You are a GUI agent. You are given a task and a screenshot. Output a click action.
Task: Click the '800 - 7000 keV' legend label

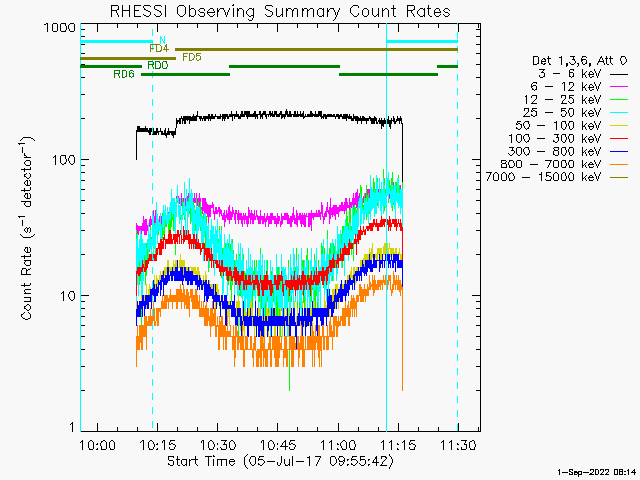[x=551, y=164]
